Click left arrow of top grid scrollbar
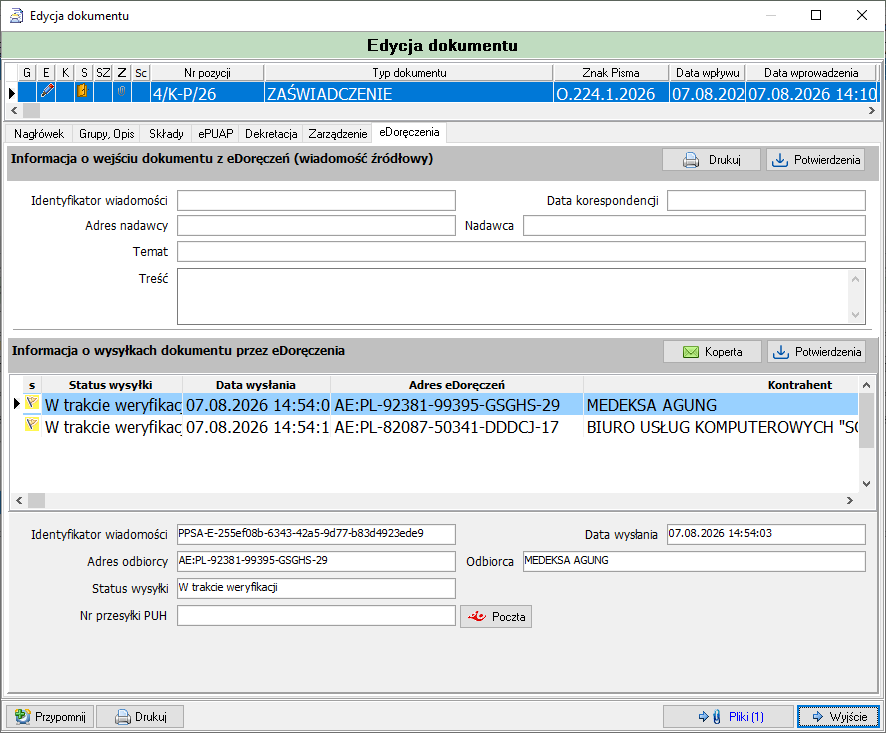This screenshot has width=886, height=733. 14,111
